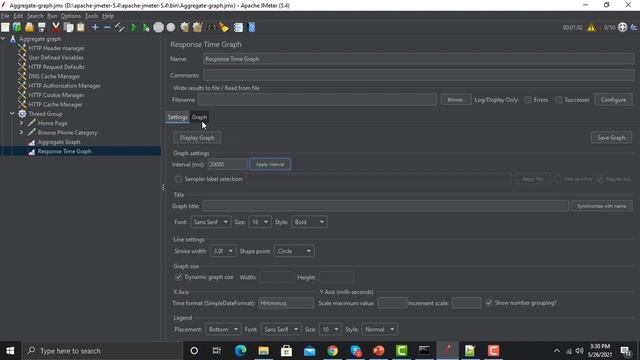Click the Reset search brush icon
The height and width of the screenshot is (360, 640).
(x=224, y=27)
